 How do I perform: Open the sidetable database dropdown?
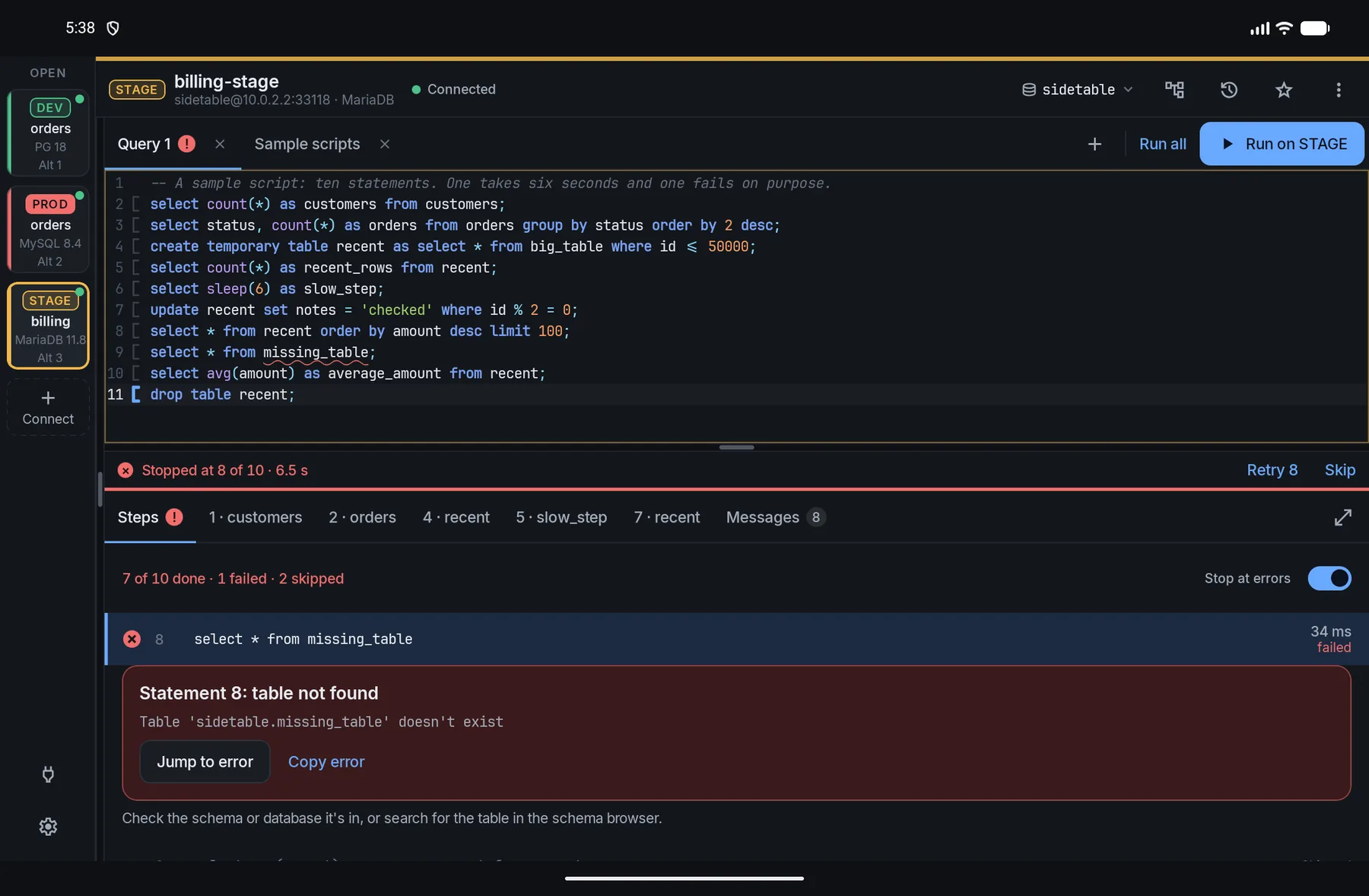point(1077,90)
